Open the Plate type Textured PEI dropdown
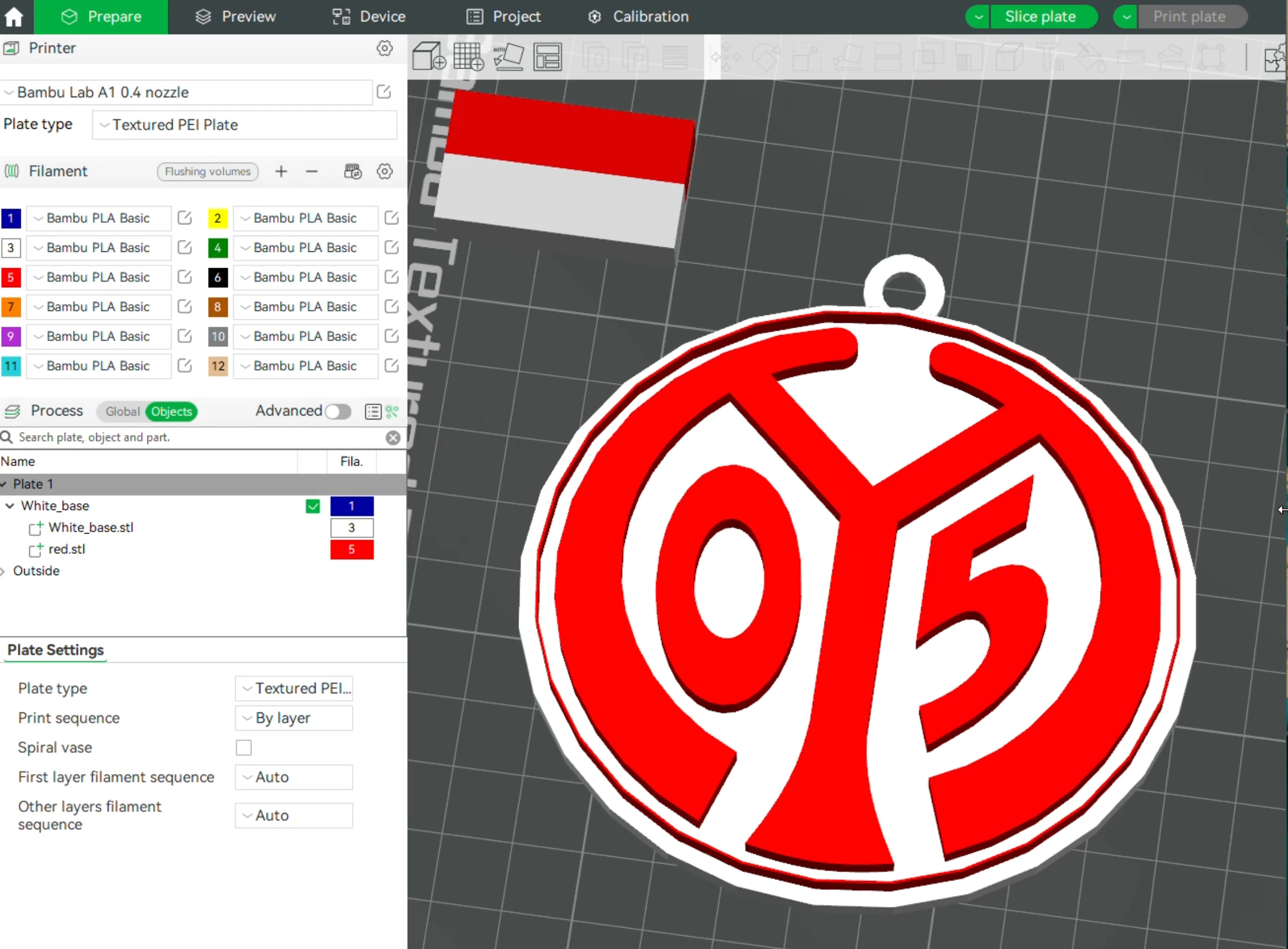The height and width of the screenshot is (949, 1288). pyautogui.click(x=244, y=125)
